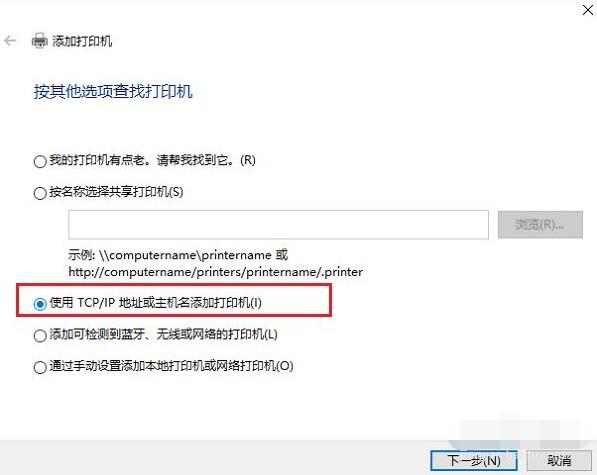Click label text 通过手动设置添加本地打印机或网络打印机(O)
The image size is (597, 475).
pos(171,366)
